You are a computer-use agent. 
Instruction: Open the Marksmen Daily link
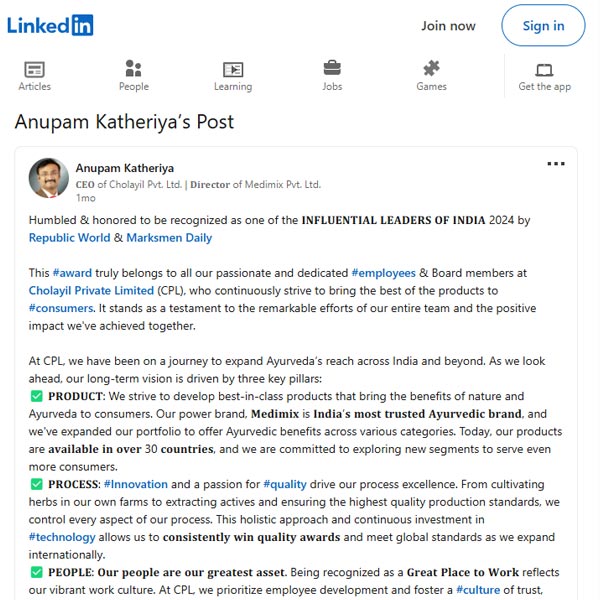pos(169,238)
